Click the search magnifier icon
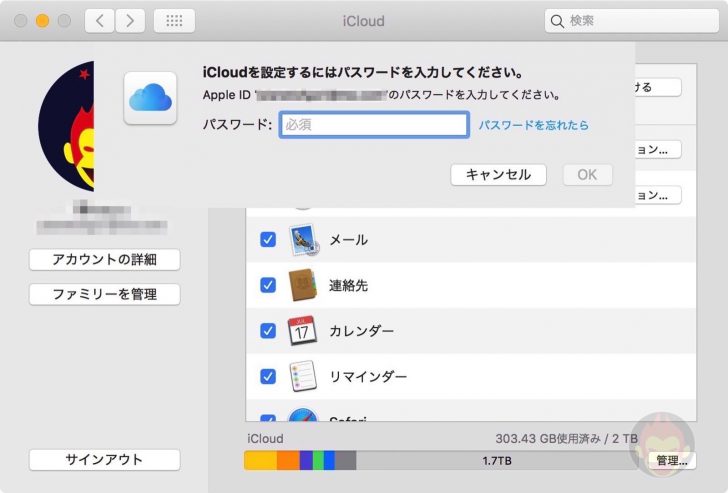 tap(557, 21)
